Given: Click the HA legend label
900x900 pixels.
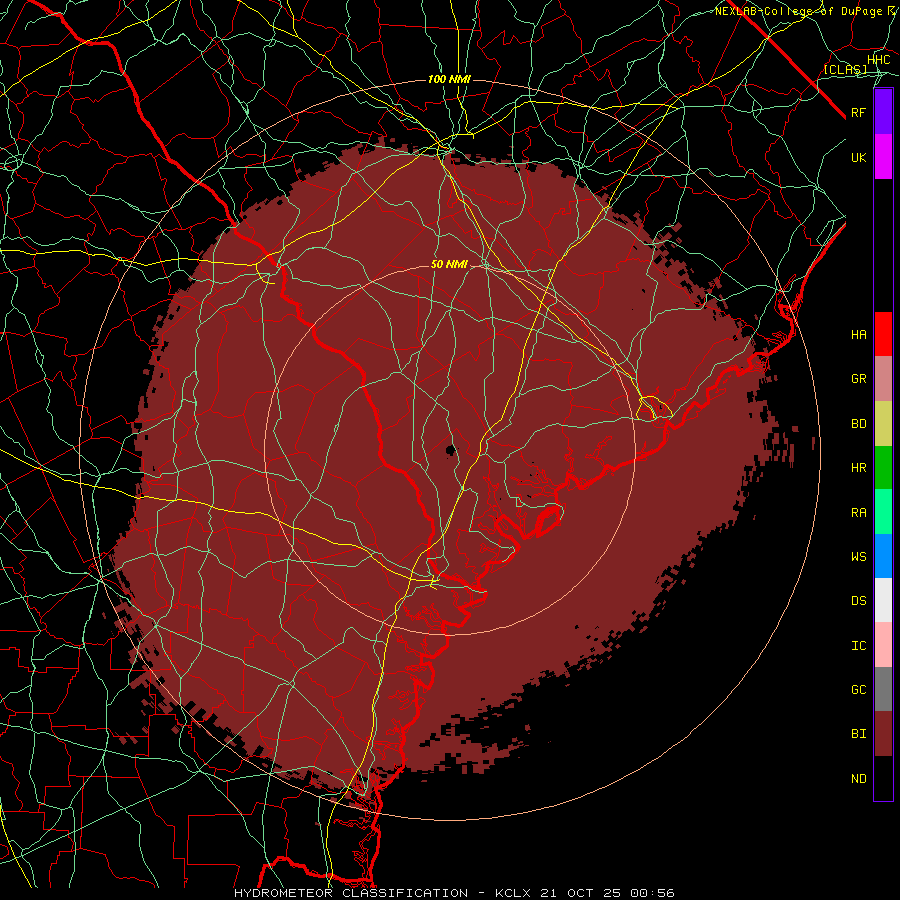Looking at the screenshot, I should coord(858,335).
